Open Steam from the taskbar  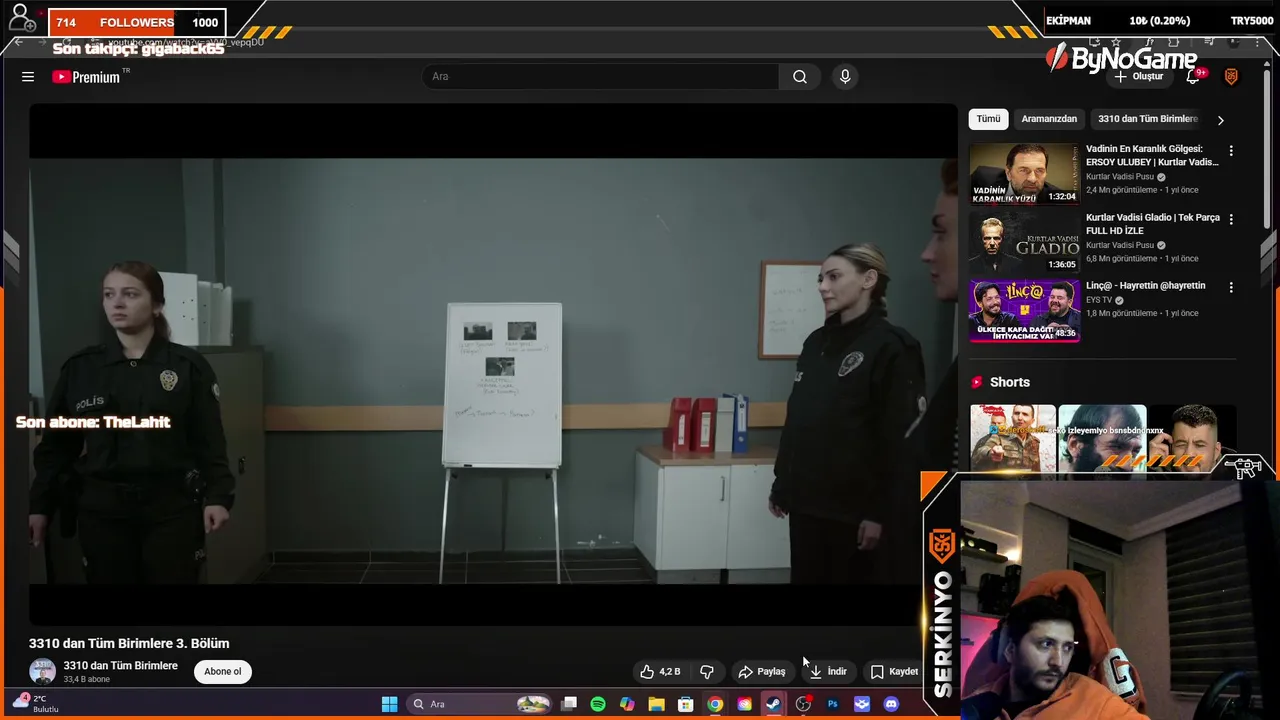click(774, 704)
